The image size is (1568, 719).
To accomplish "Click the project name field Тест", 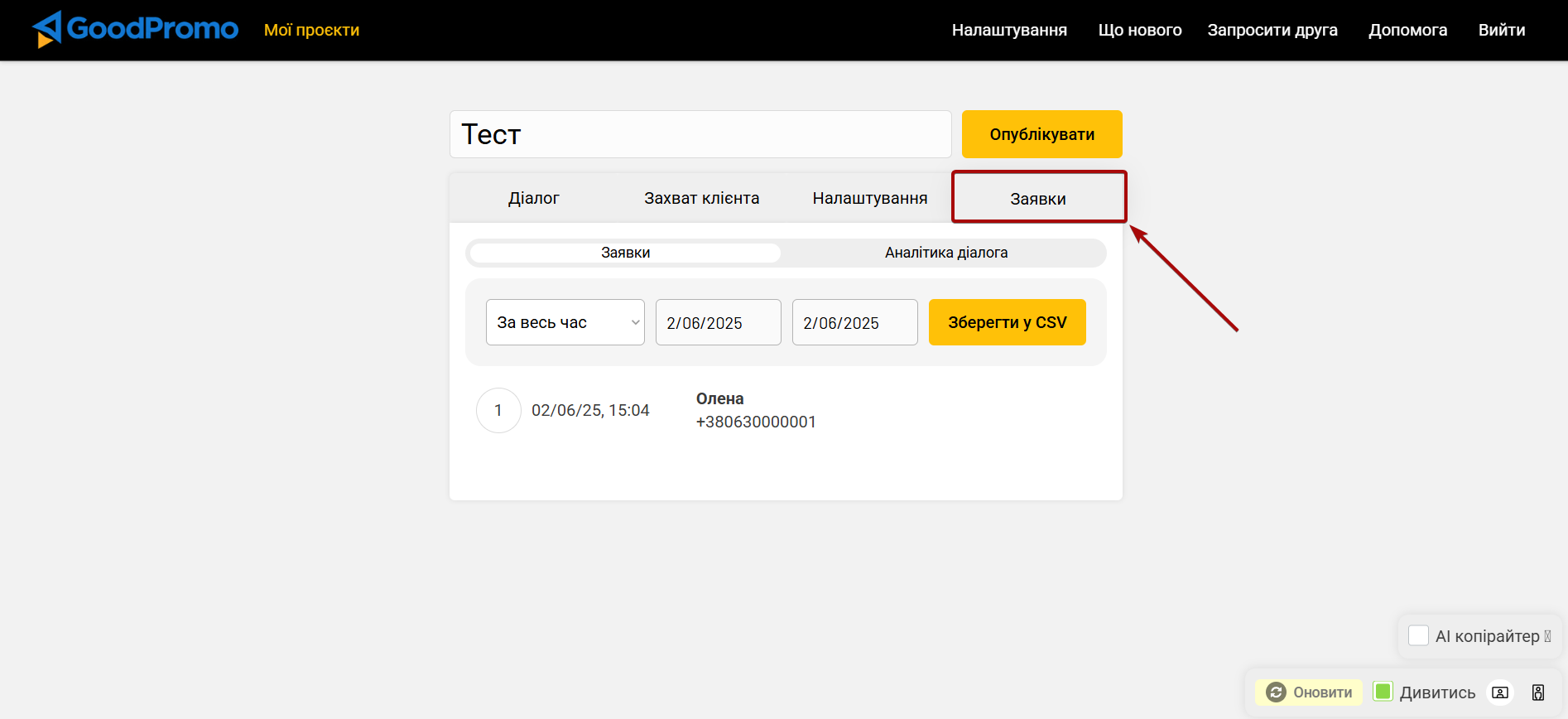I will (x=700, y=134).
